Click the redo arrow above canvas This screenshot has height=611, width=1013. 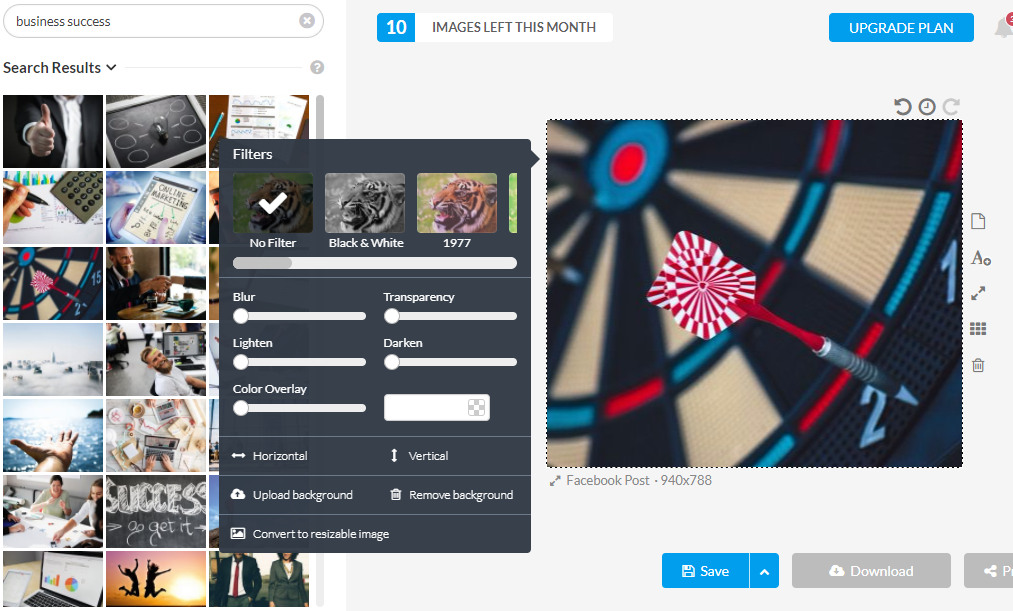[x=951, y=107]
